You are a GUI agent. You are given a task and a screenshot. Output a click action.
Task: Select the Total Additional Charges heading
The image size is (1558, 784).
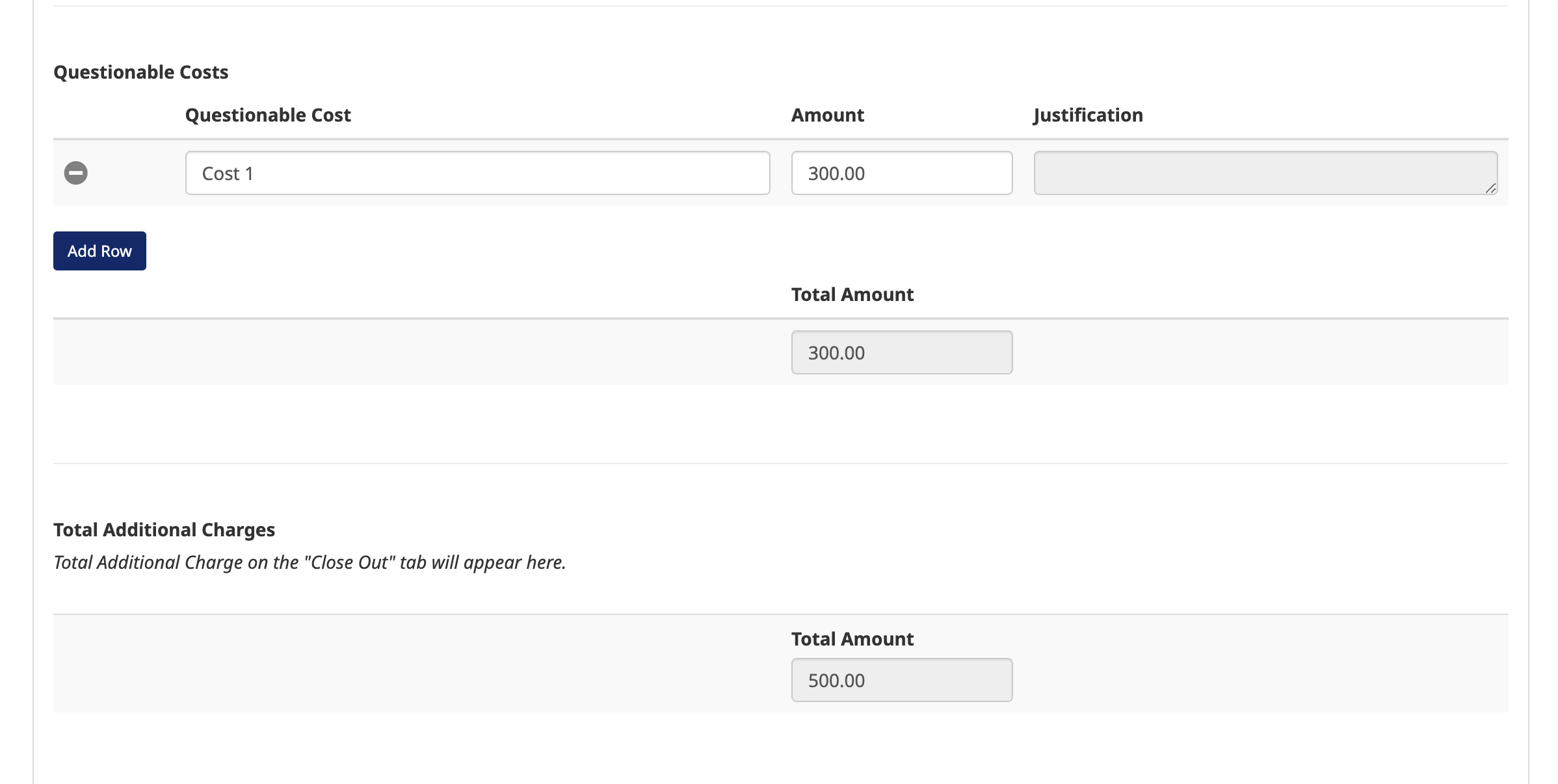click(165, 530)
